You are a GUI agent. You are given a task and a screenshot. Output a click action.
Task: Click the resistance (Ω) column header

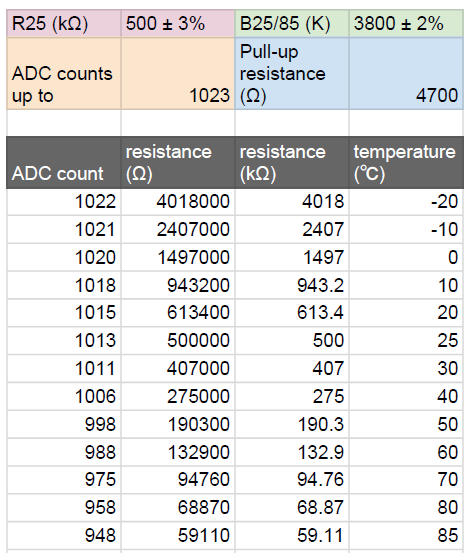coord(178,162)
